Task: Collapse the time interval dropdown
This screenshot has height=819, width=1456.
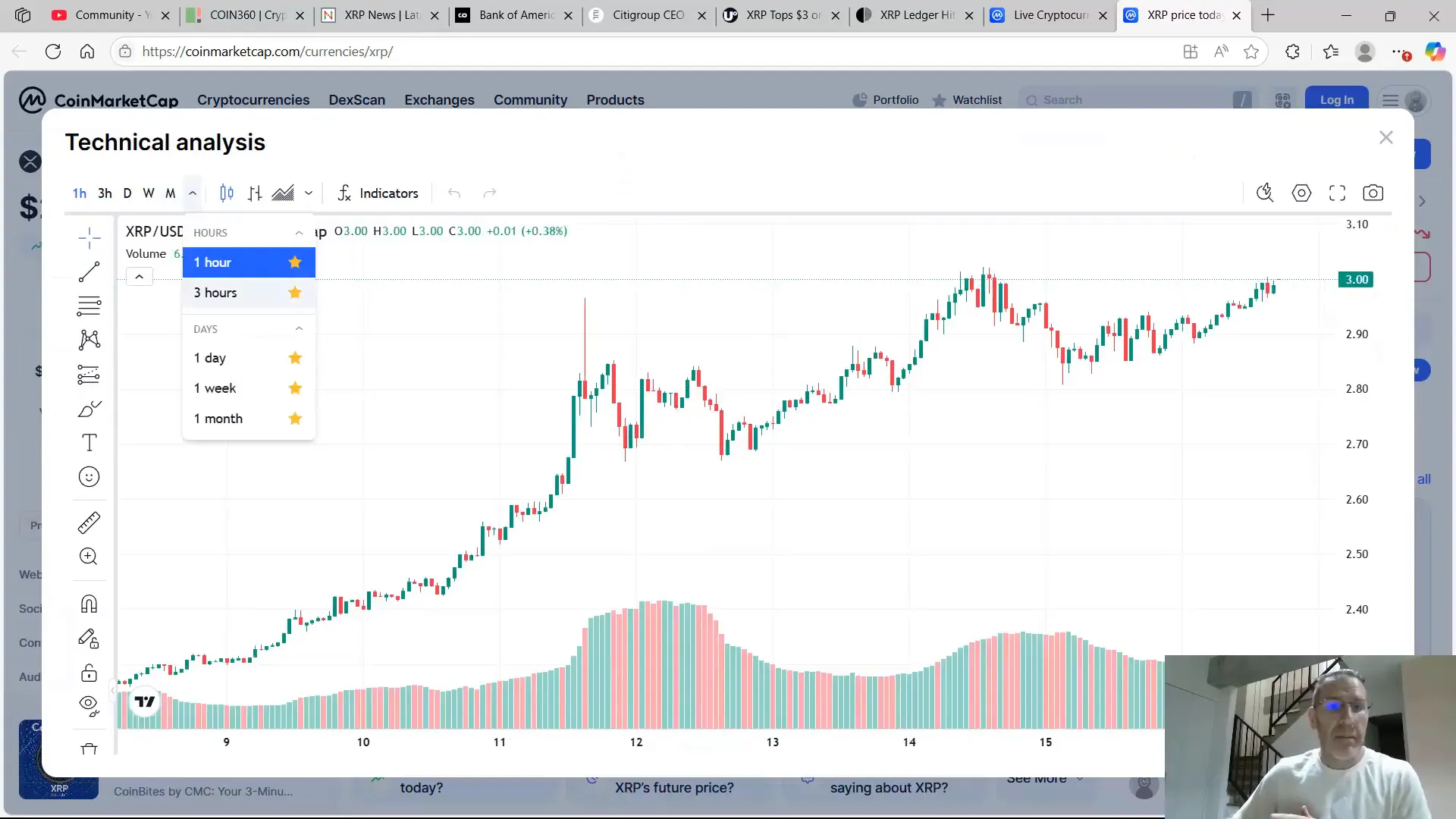Action: tap(193, 193)
